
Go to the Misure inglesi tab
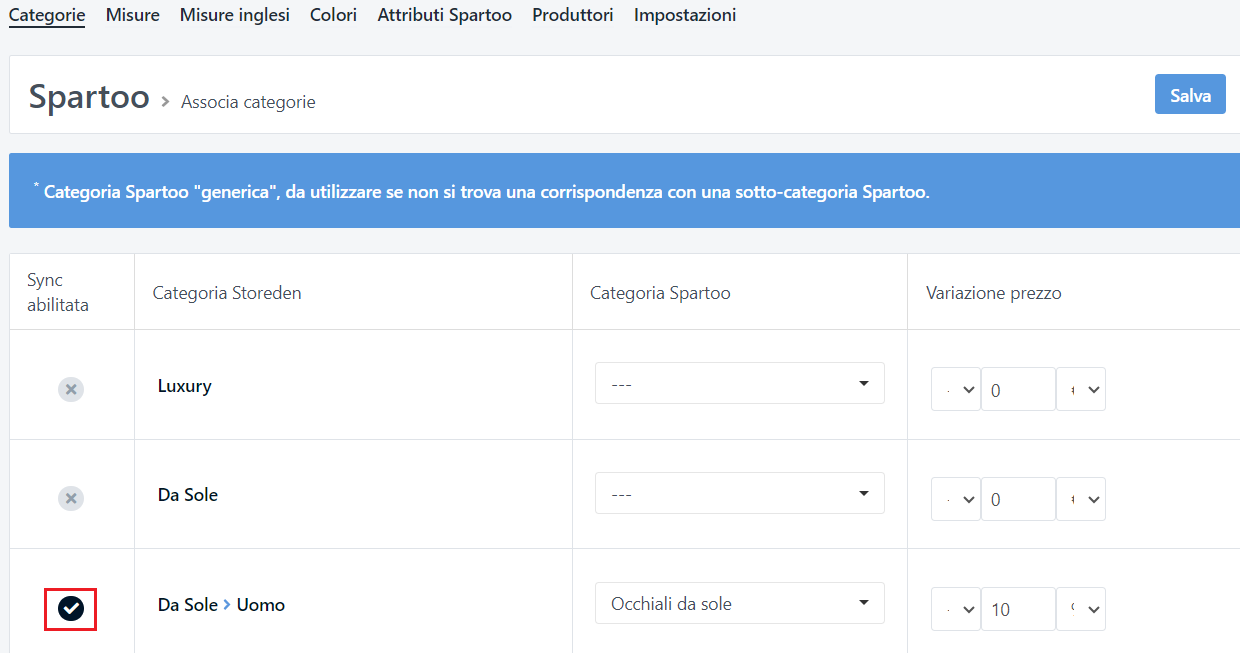pos(235,15)
